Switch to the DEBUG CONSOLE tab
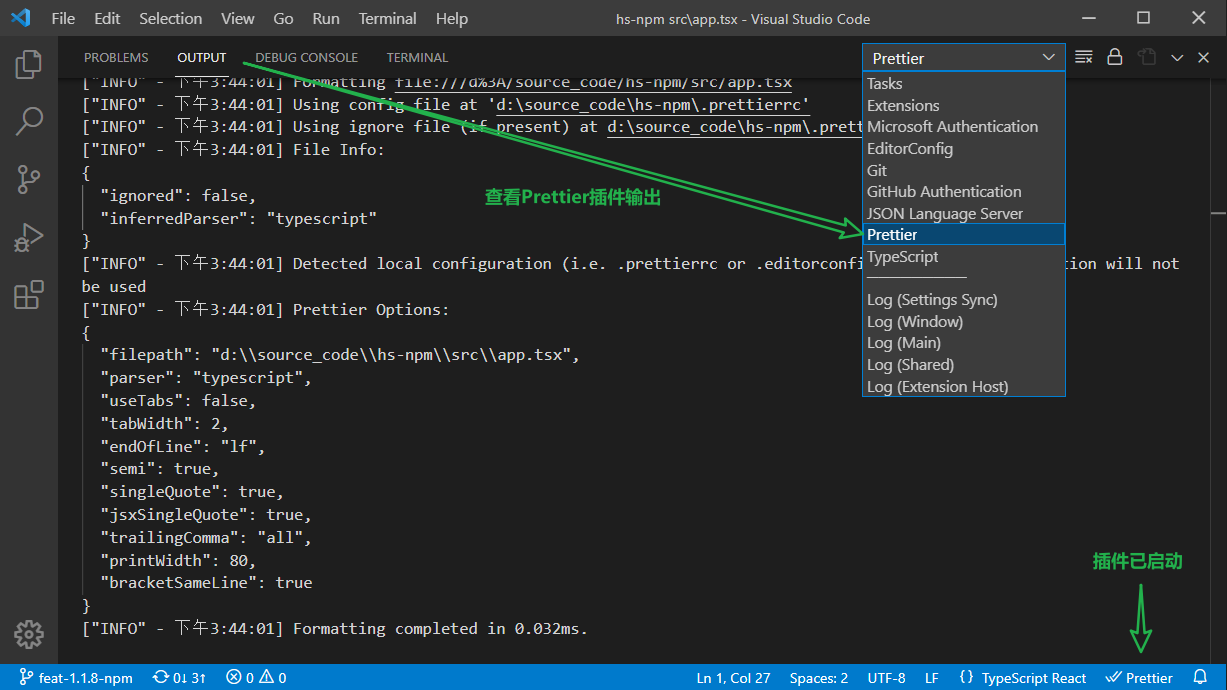Screen dimensions: 1227x690 point(306,58)
